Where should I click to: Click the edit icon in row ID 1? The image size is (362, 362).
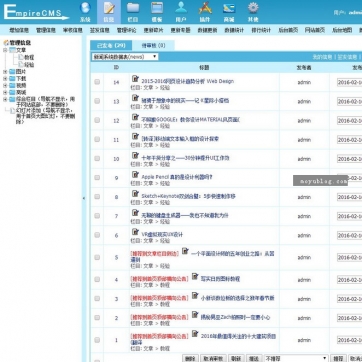click(x=195, y=334)
